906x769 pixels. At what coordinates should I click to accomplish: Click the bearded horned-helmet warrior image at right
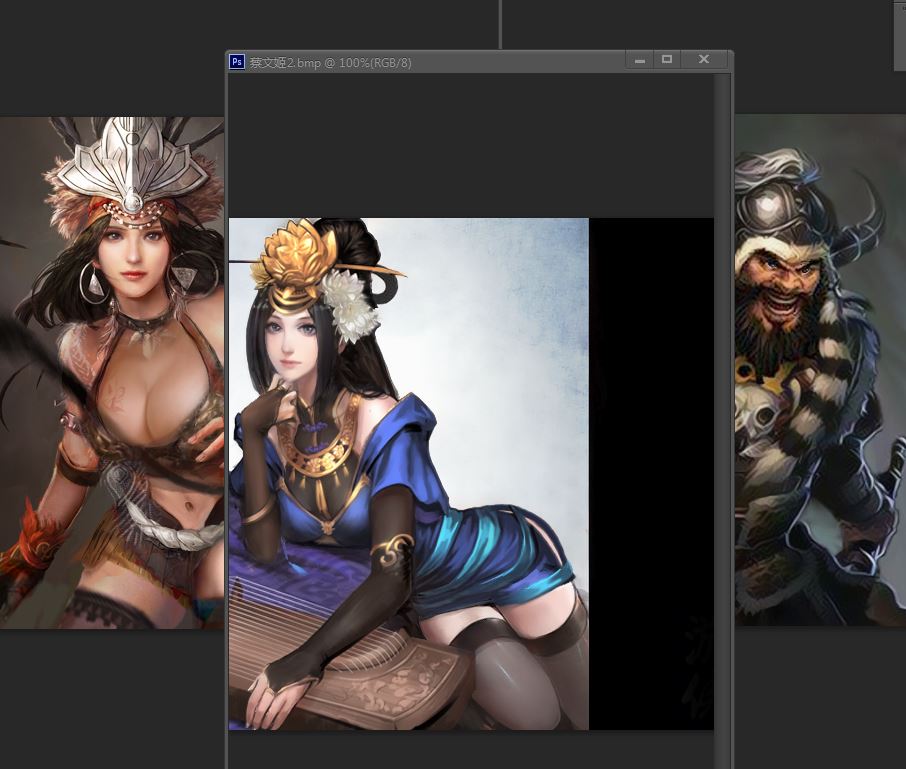[820, 370]
